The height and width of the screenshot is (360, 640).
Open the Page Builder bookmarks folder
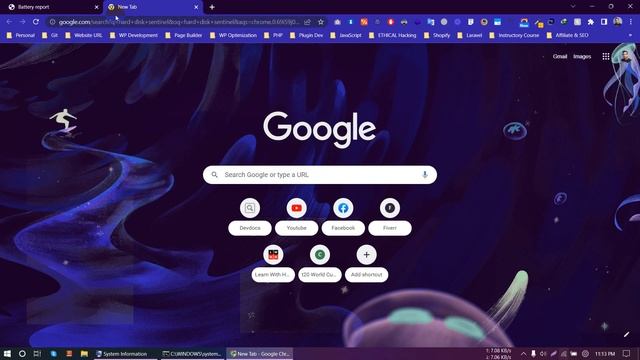184,36
